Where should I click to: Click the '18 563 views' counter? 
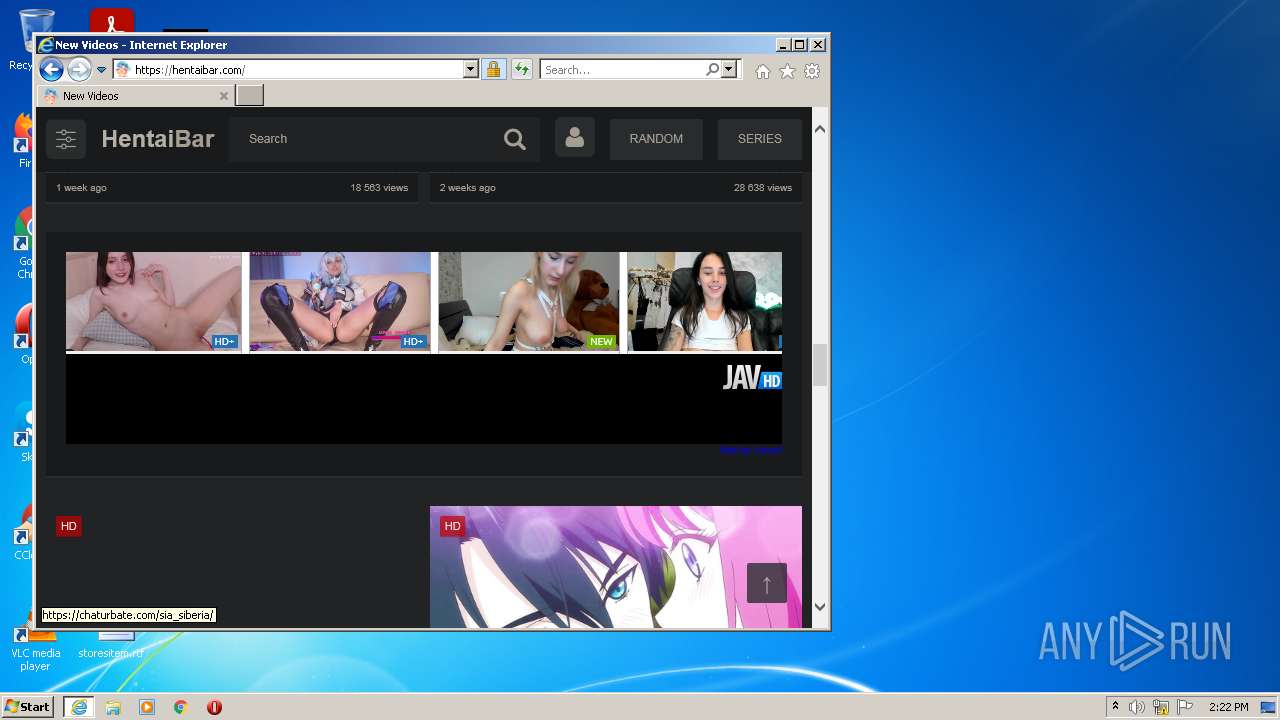[379, 188]
